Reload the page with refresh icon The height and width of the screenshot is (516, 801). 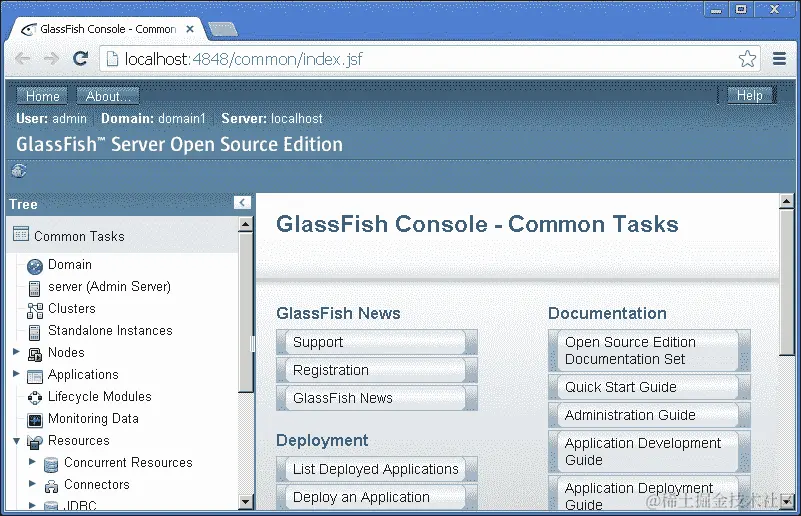(x=80, y=59)
